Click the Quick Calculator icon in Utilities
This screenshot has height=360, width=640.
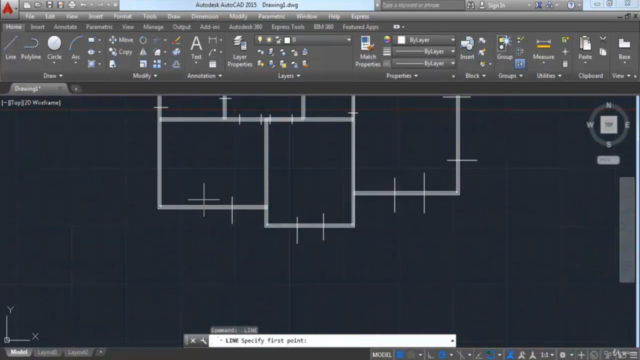click(x=565, y=64)
